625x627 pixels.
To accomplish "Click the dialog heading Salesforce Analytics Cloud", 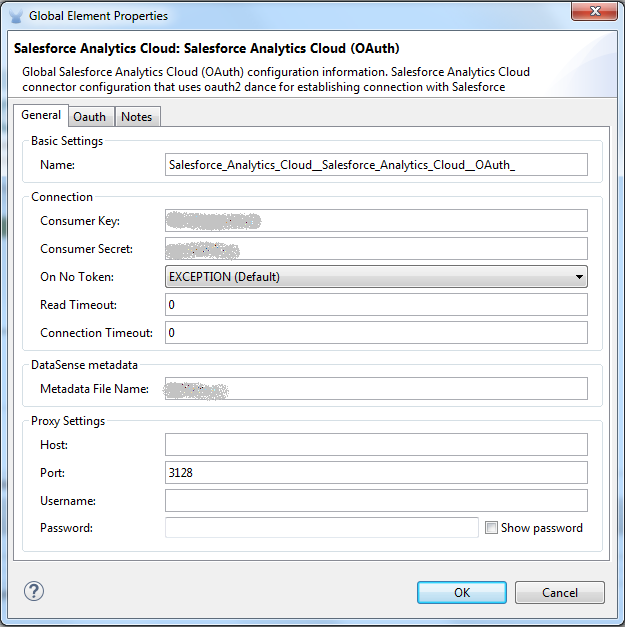I will 206,48.
